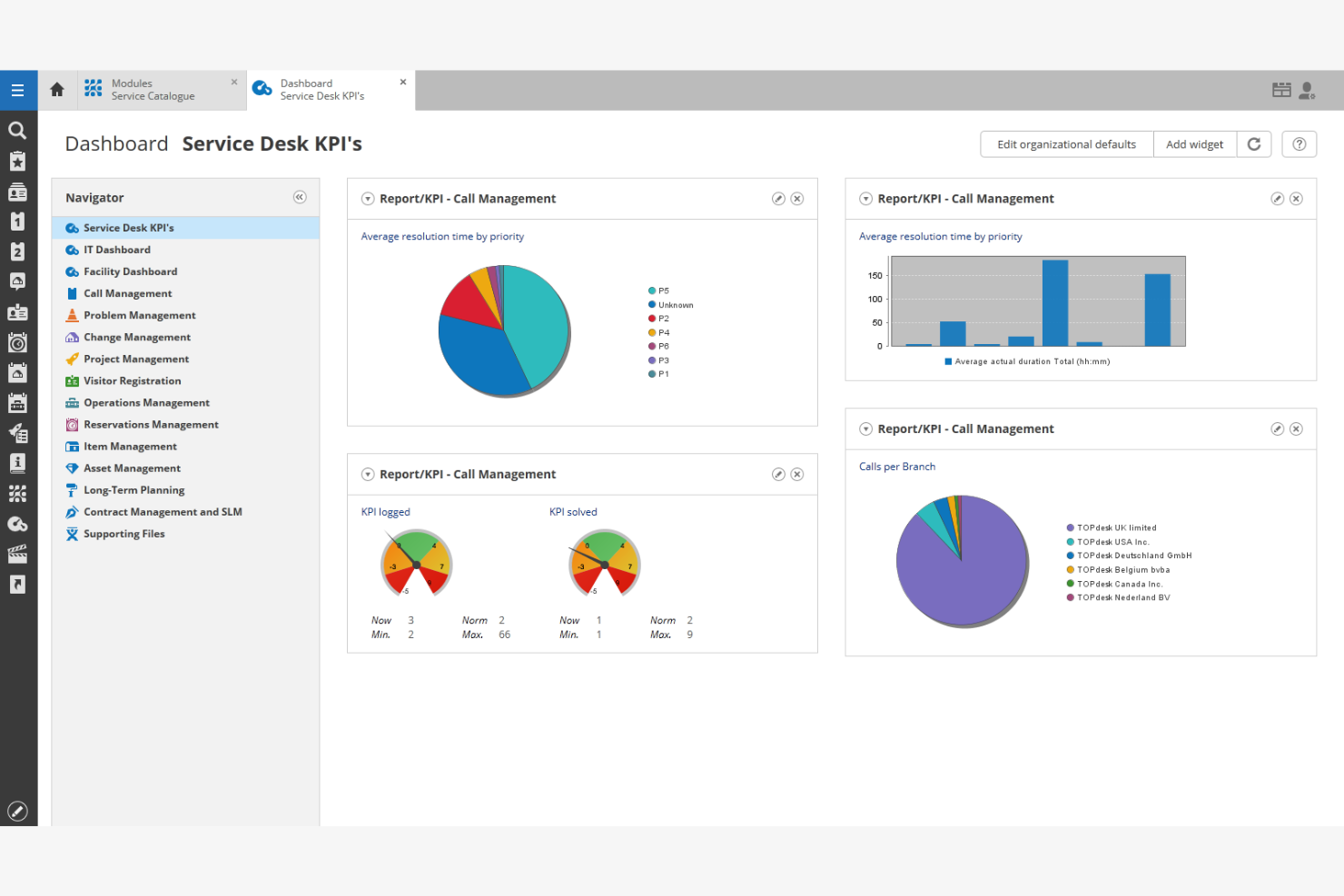
Task: Open search via the magnifier icon
Action: 18,130
